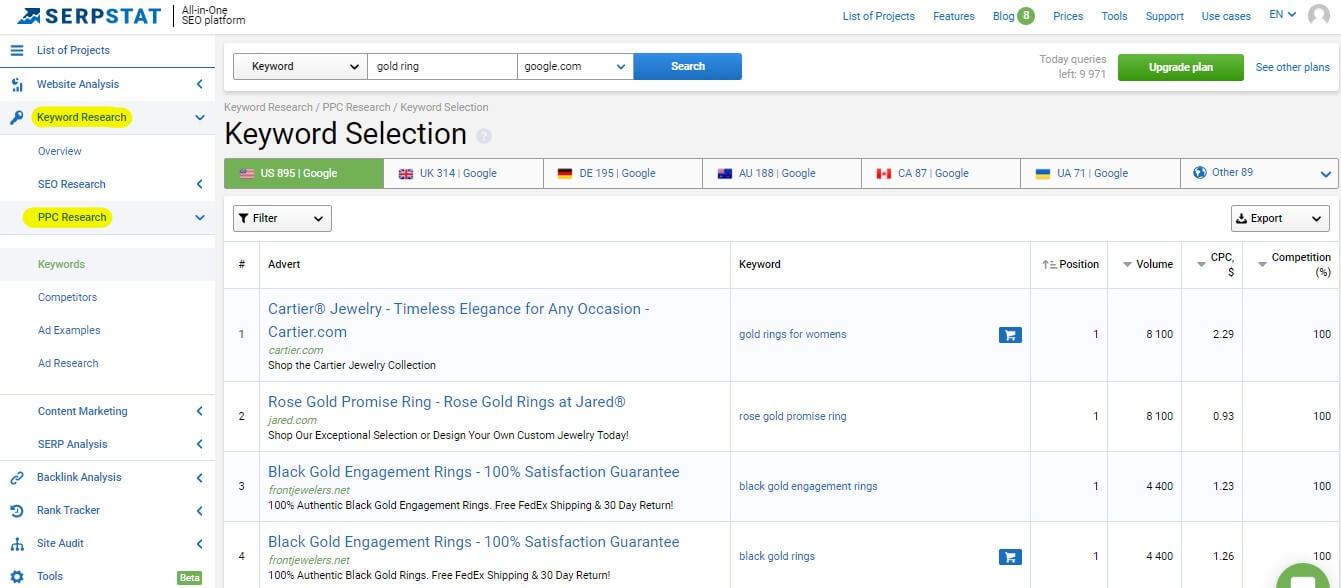Open Features in the top navigation
This screenshot has width=1341, height=588.
pyautogui.click(x=954, y=16)
